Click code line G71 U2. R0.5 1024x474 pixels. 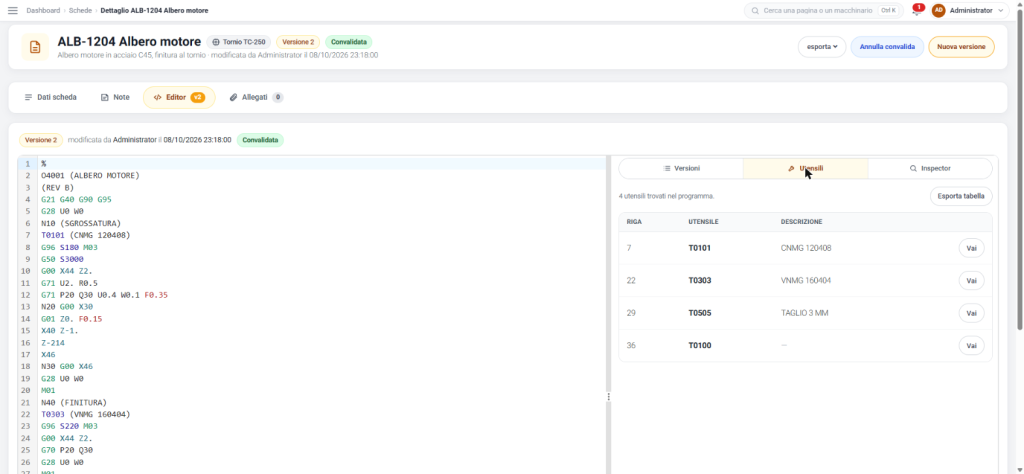coord(69,283)
